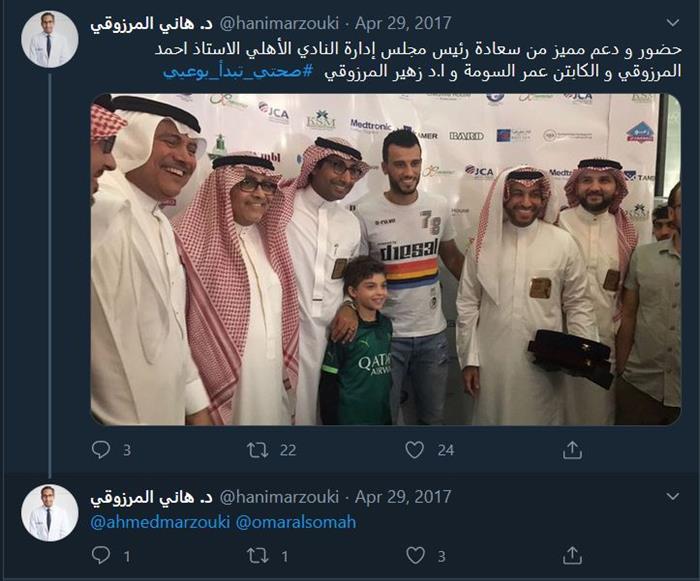Viewport: 700px width, 581px height.
Task: Open the @ahmedmarzouki mention link
Action: click(160, 522)
